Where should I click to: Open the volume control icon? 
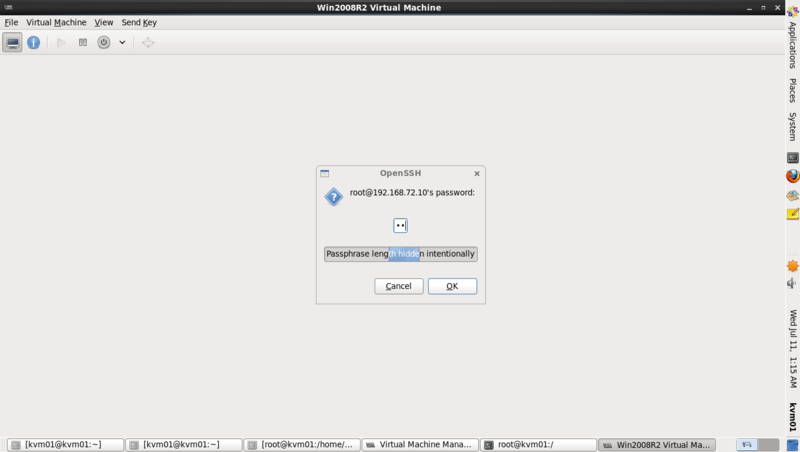(792, 283)
